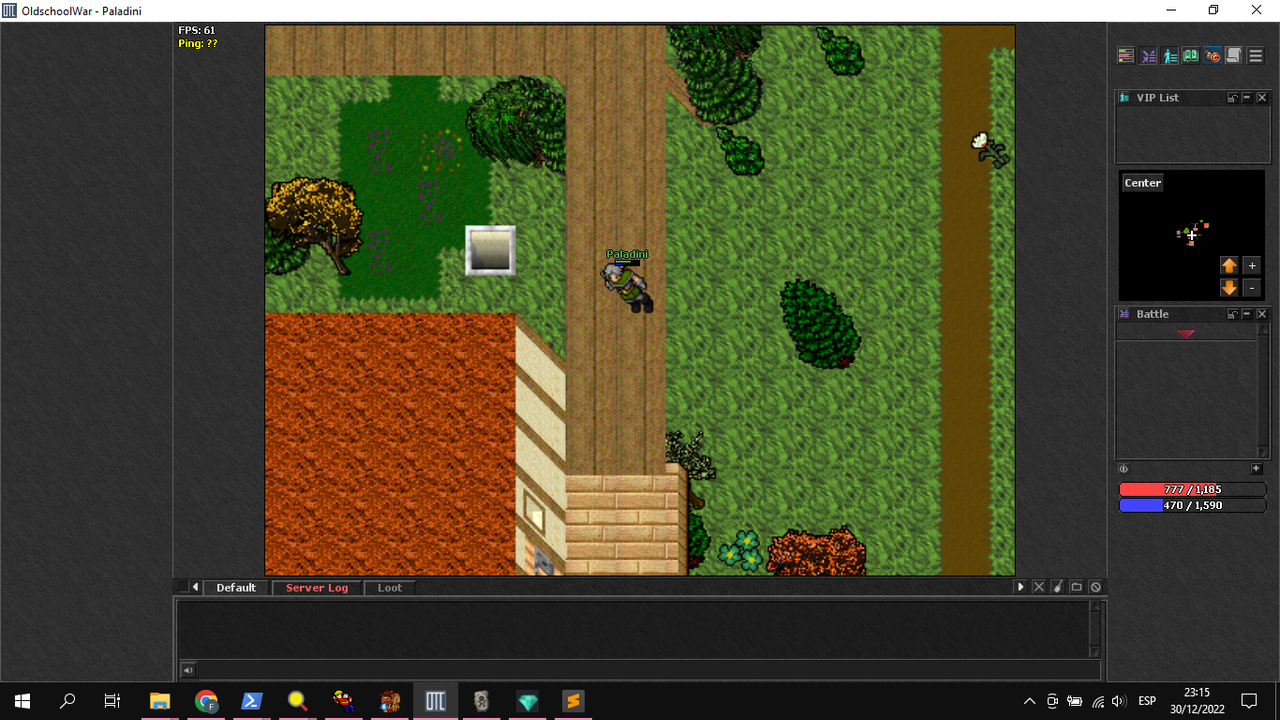Open the health info panel icon
1280x720 pixels.
click(x=1126, y=56)
